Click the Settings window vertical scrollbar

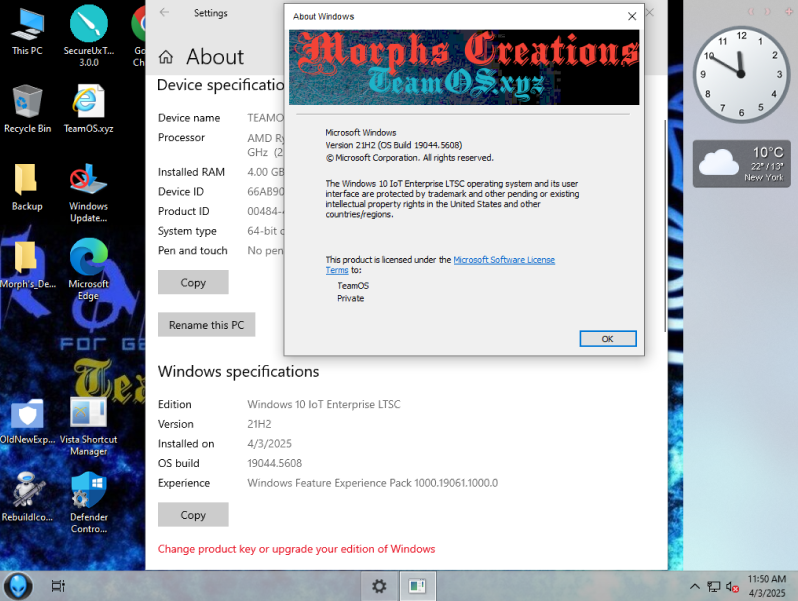(665, 226)
